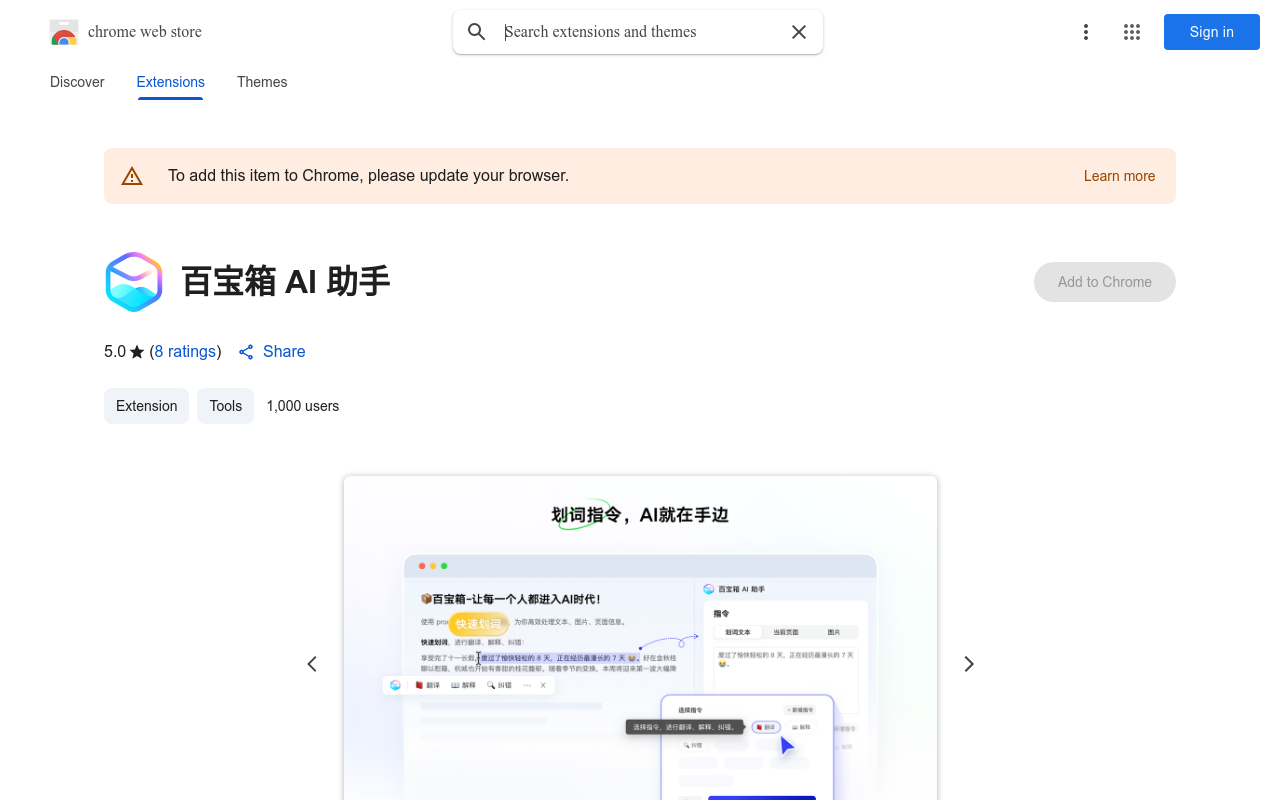Click the 百宝箱 AI 助手 extension logo

(x=134, y=282)
